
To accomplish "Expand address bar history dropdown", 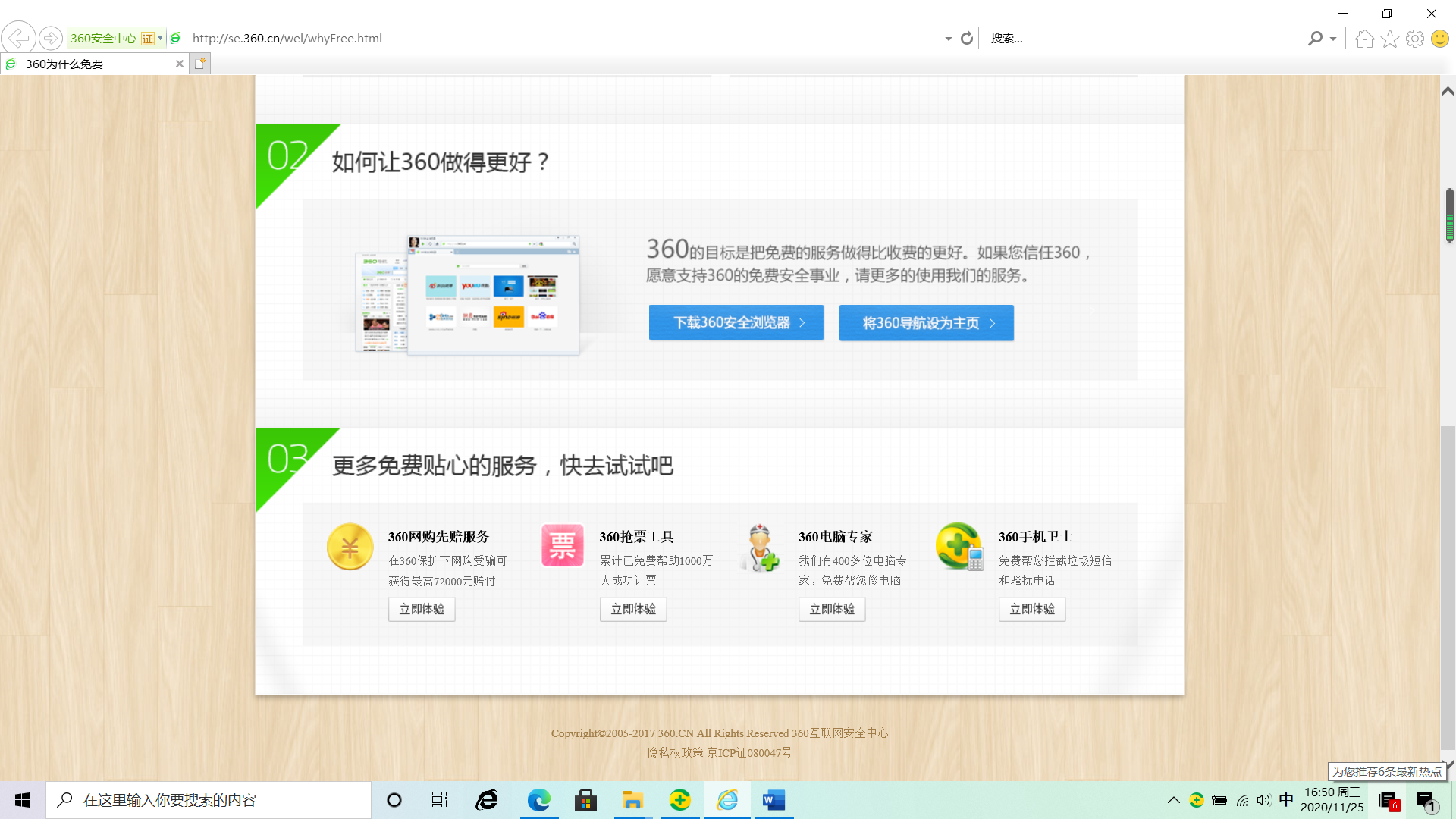I will pyautogui.click(x=948, y=39).
